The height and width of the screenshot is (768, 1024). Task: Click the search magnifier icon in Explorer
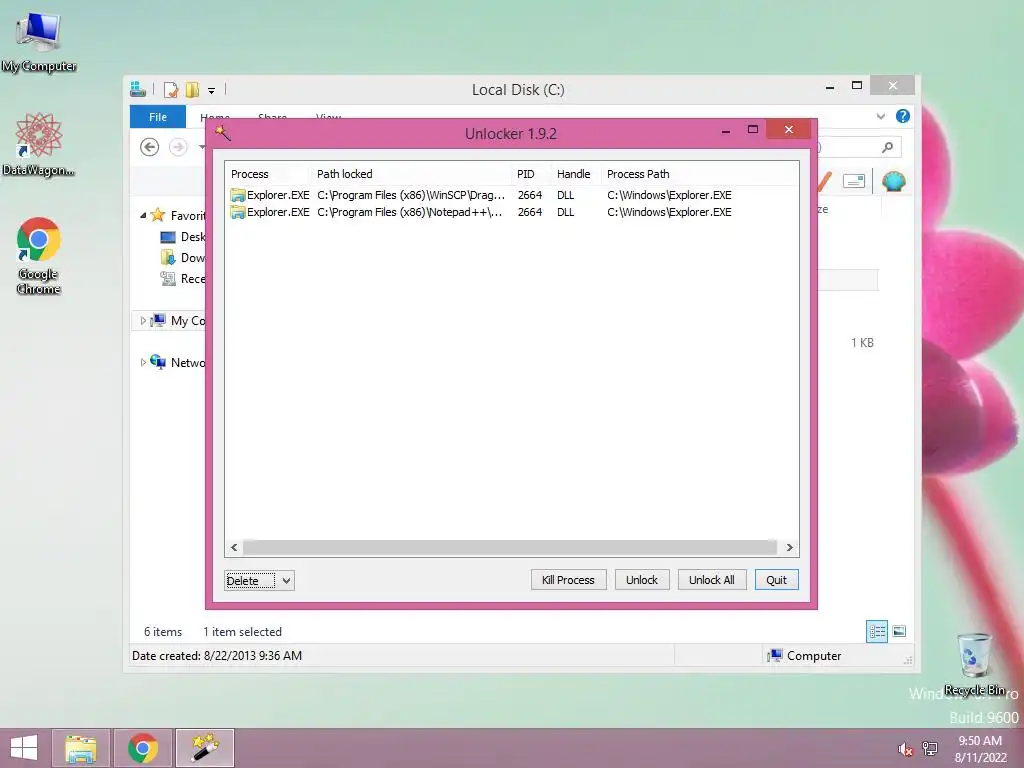887,147
